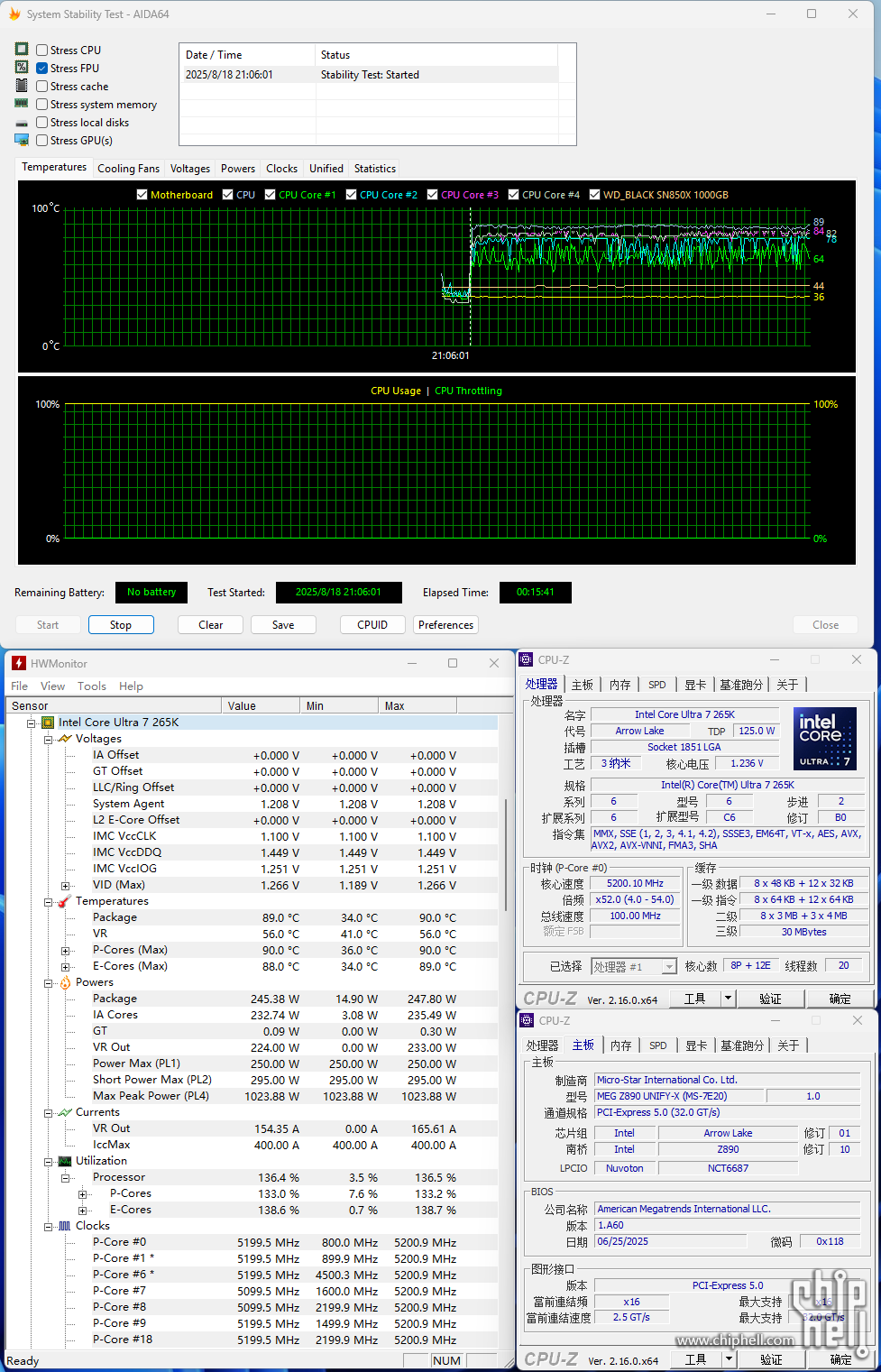Click the Stress local disks drive icon
The image size is (881, 1372).
coord(22,123)
